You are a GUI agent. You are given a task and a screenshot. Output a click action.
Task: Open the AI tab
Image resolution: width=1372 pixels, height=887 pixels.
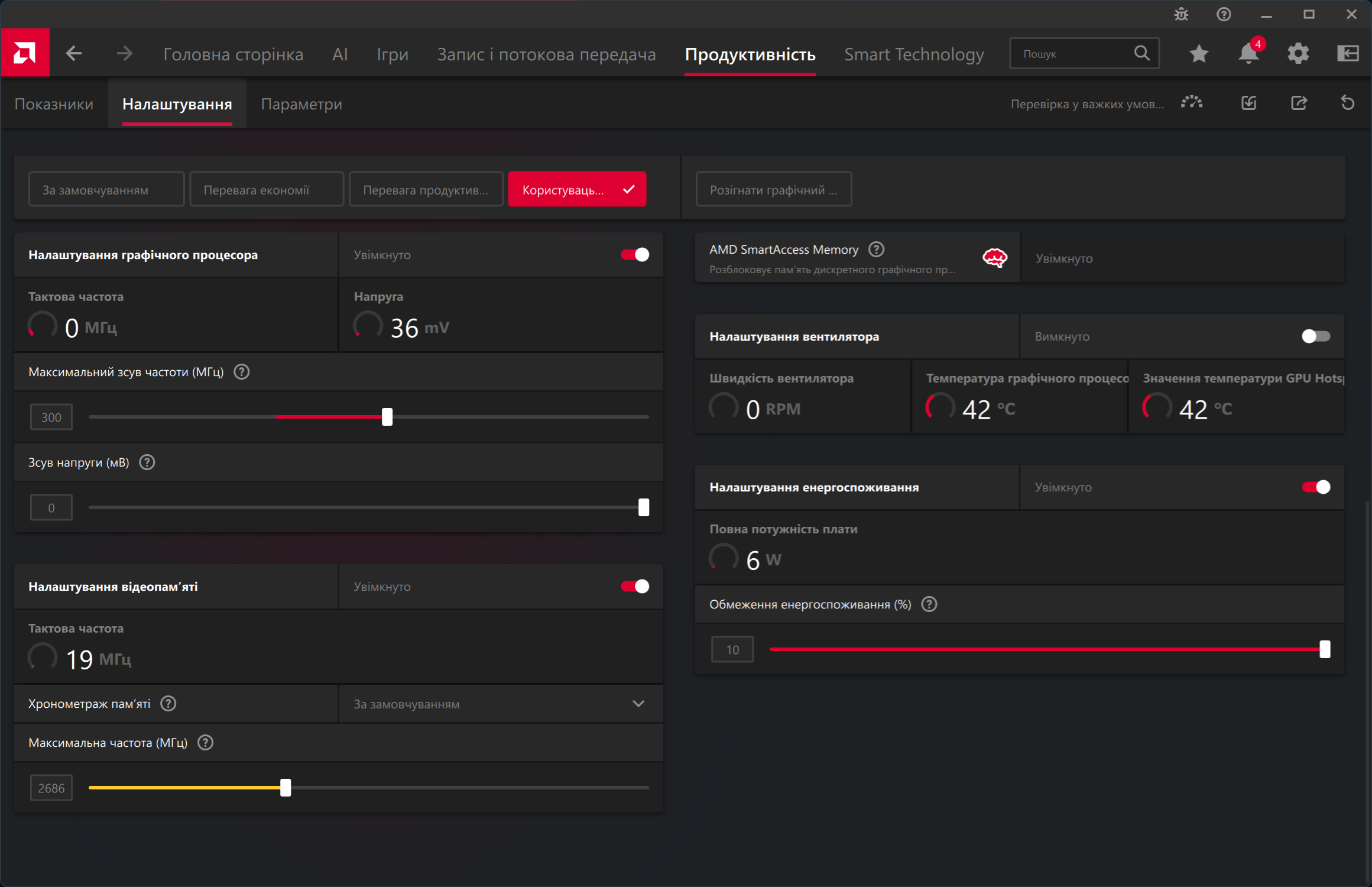340,54
